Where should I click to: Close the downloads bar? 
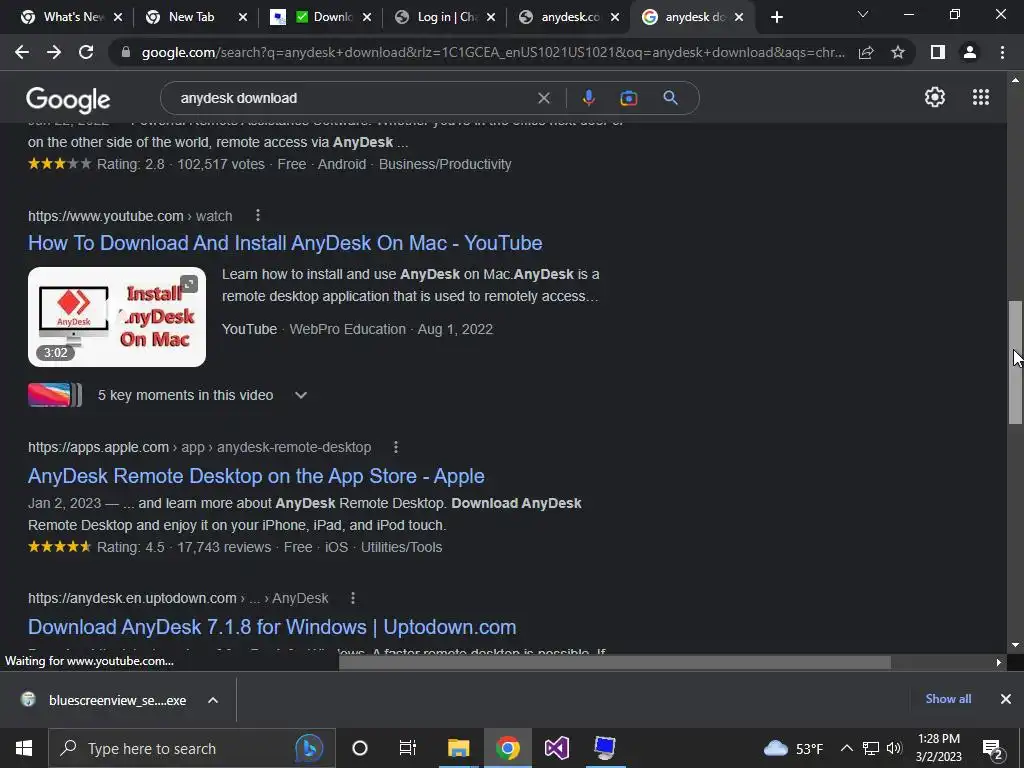tap(1006, 699)
